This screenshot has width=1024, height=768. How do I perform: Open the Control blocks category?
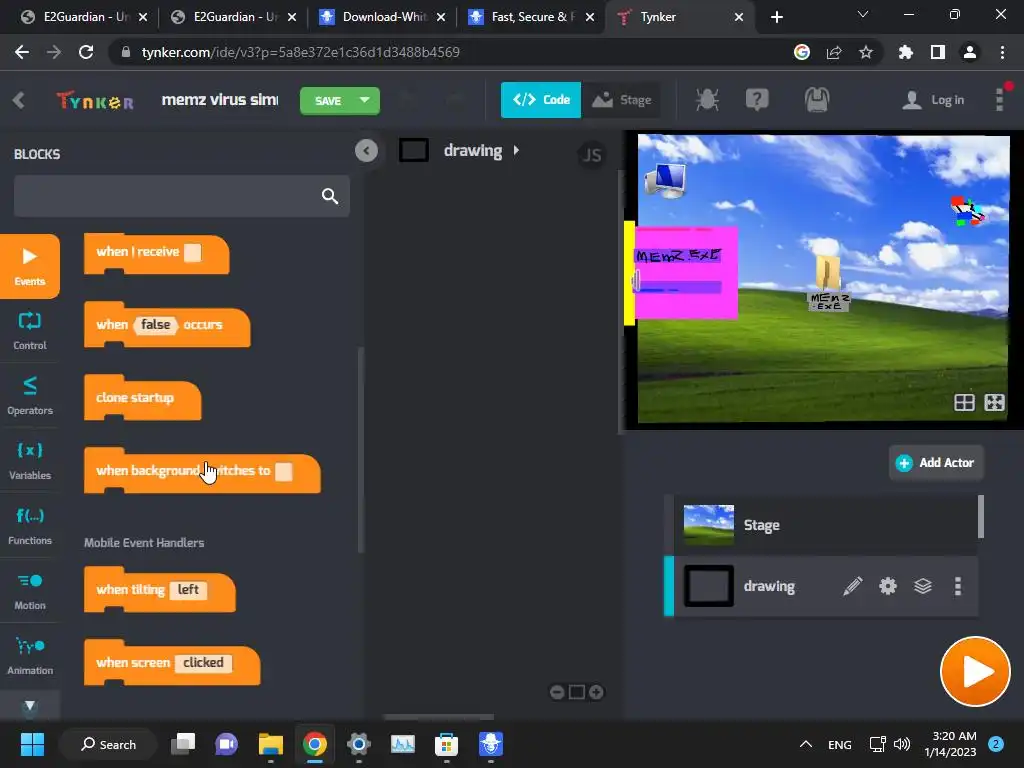[29, 331]
